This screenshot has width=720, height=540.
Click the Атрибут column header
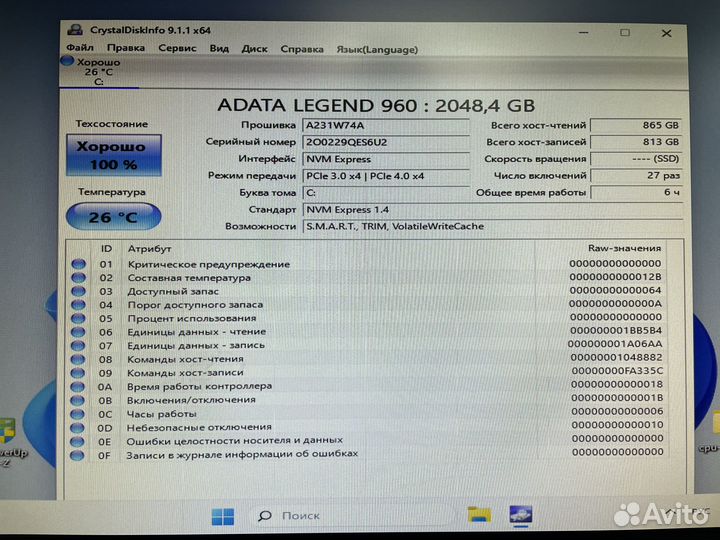coord(149,249)
